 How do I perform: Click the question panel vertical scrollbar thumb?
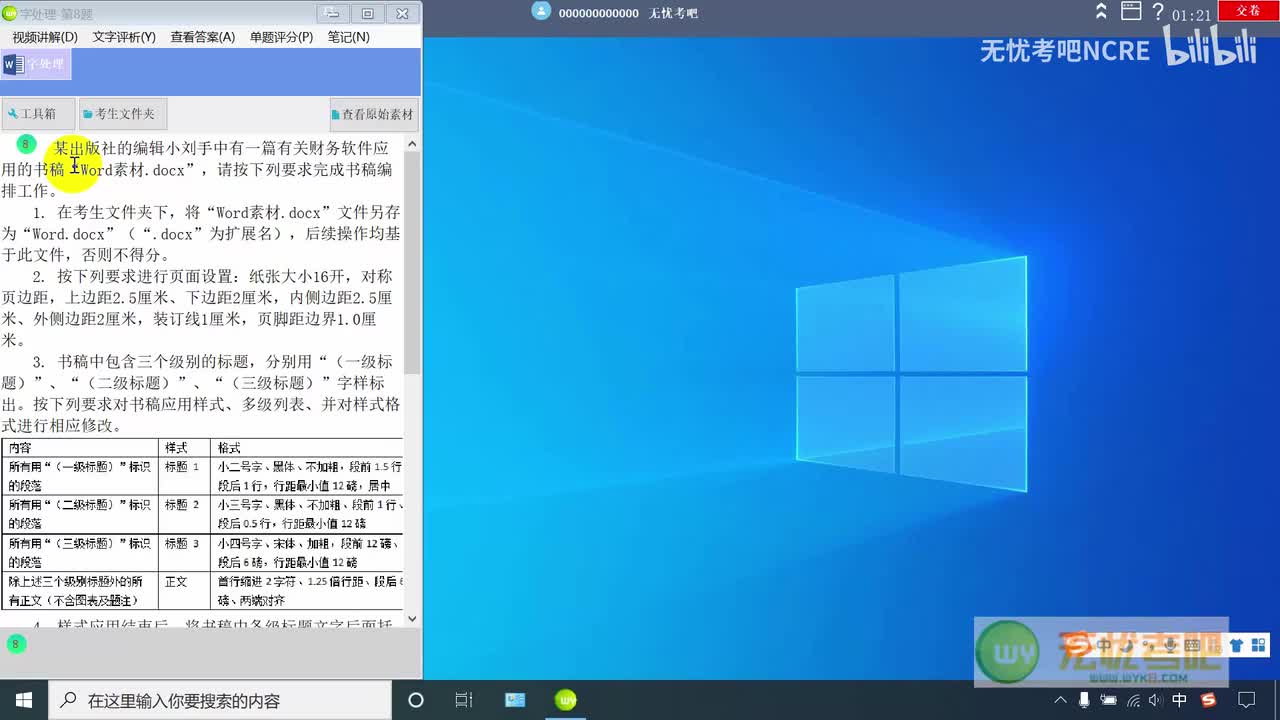[412, 262]
